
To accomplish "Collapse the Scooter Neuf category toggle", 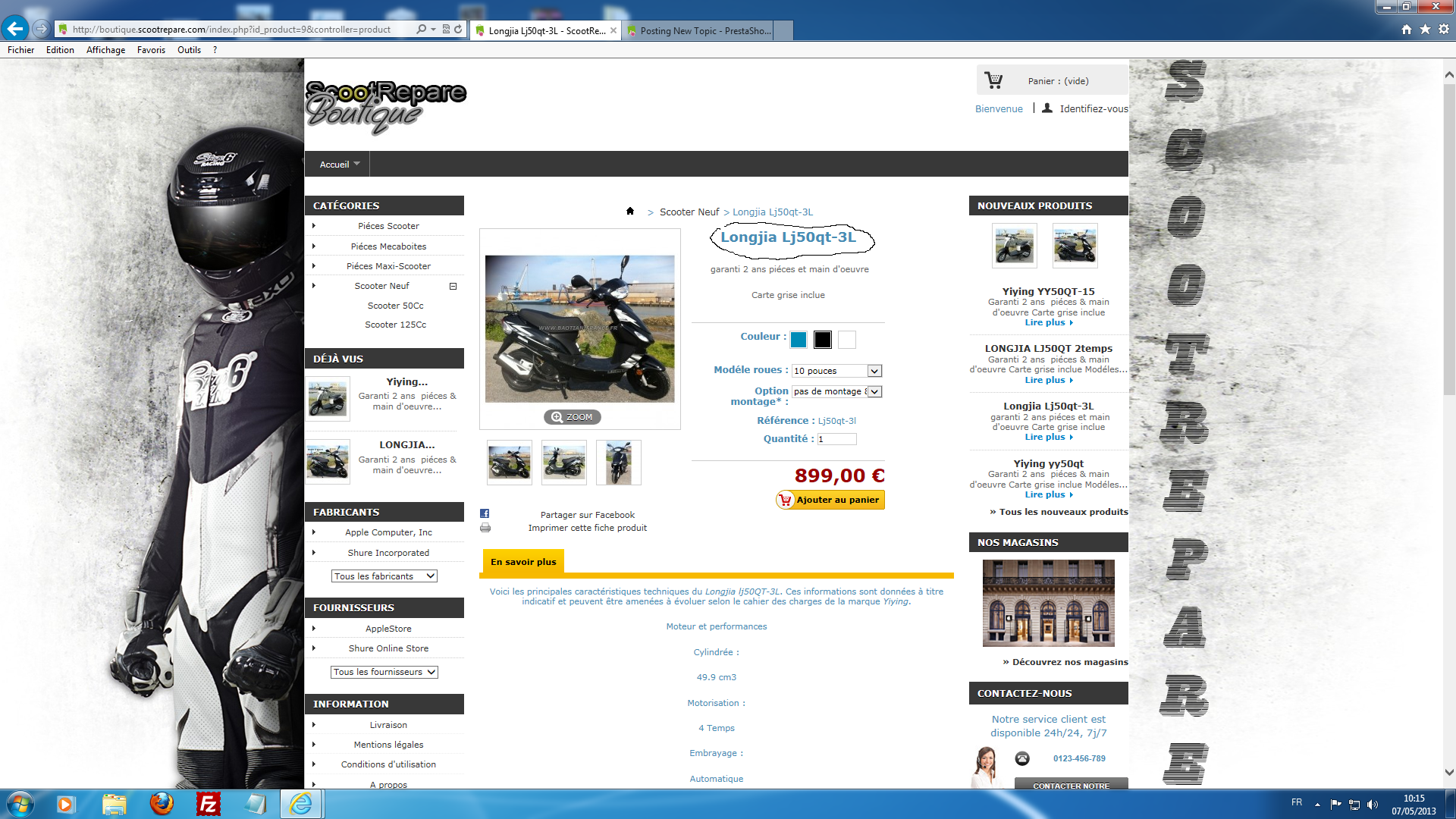I will pos(453,286).
